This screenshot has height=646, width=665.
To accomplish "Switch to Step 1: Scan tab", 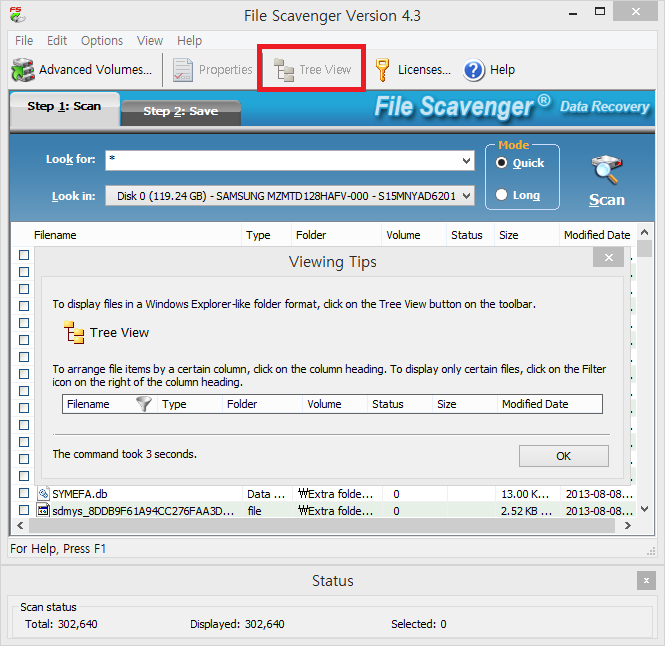I will (64, 109).
